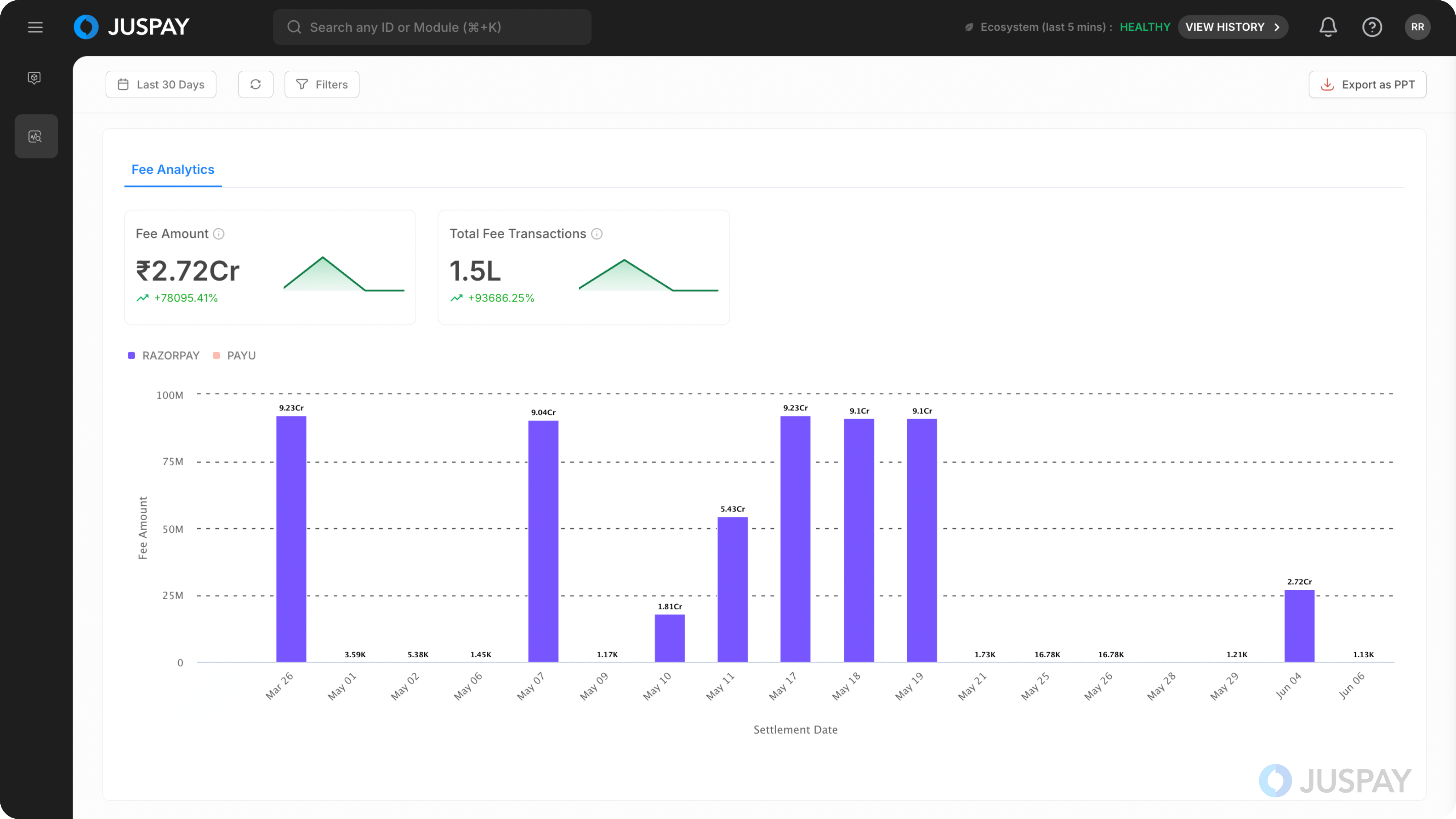
Task: Click the PAYU pink legend swatch
Action: tap(216, 355)
